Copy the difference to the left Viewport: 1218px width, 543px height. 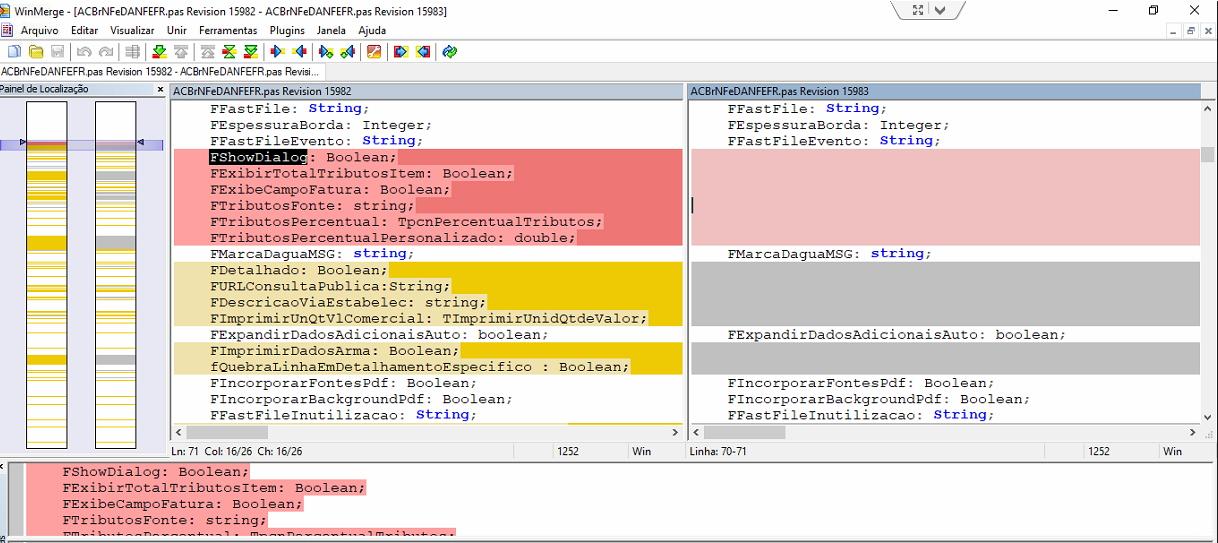299,51
